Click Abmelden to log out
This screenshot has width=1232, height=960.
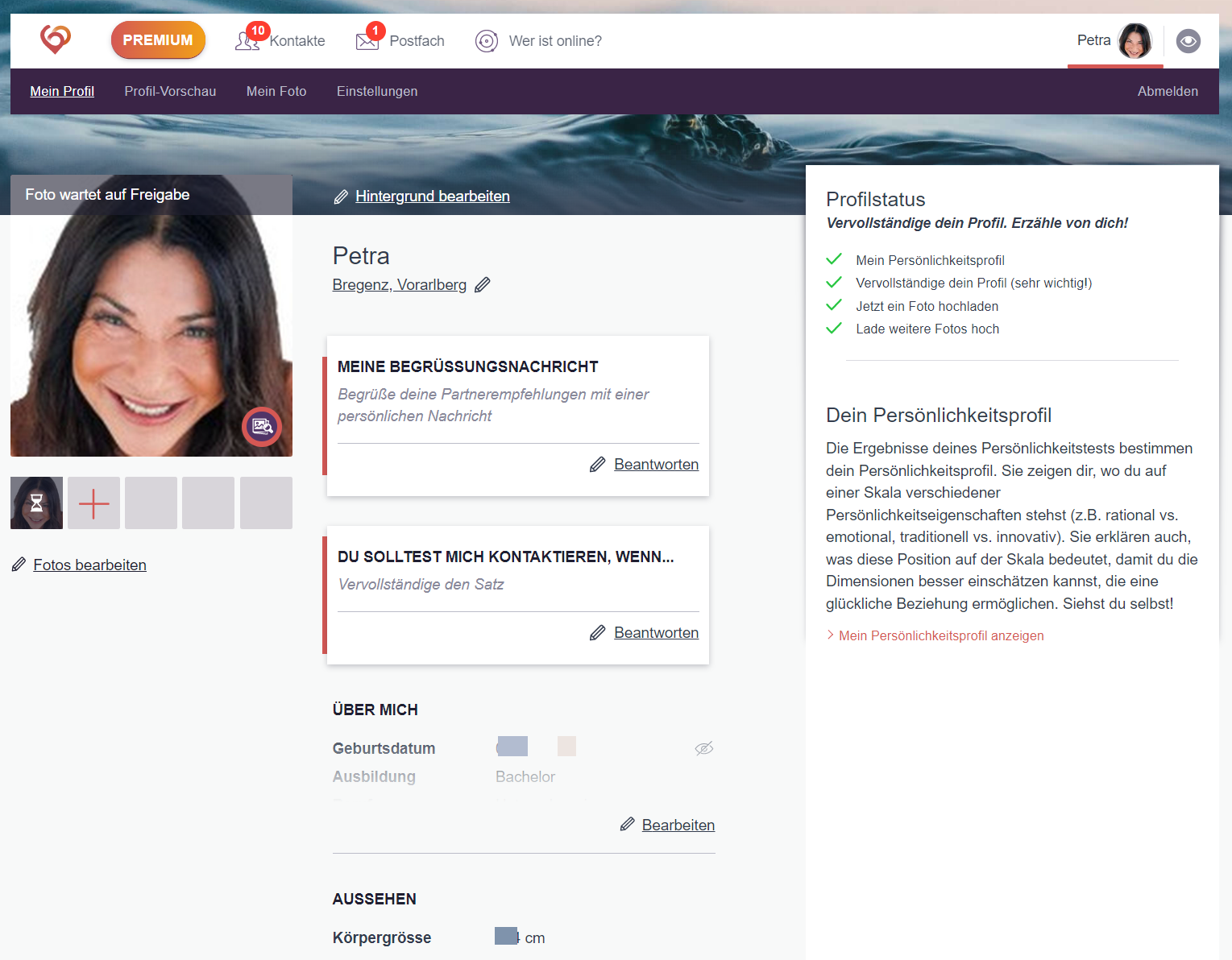point(1168,91)
